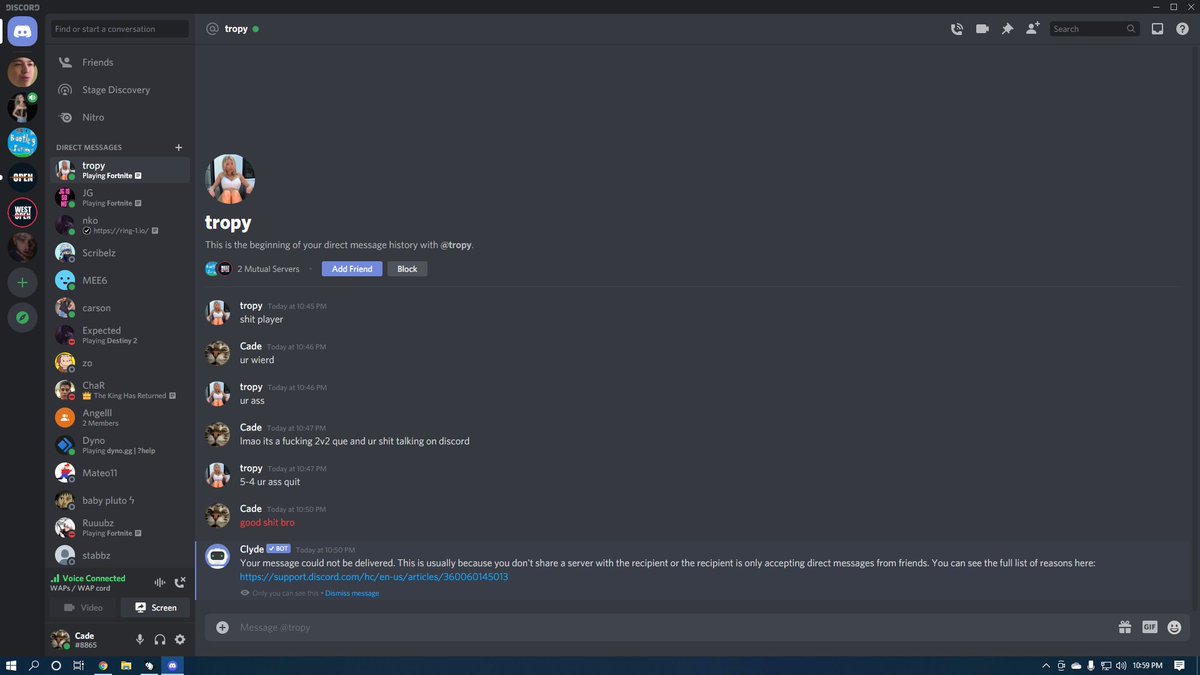Open user settings gear

[x=180, y=639]
